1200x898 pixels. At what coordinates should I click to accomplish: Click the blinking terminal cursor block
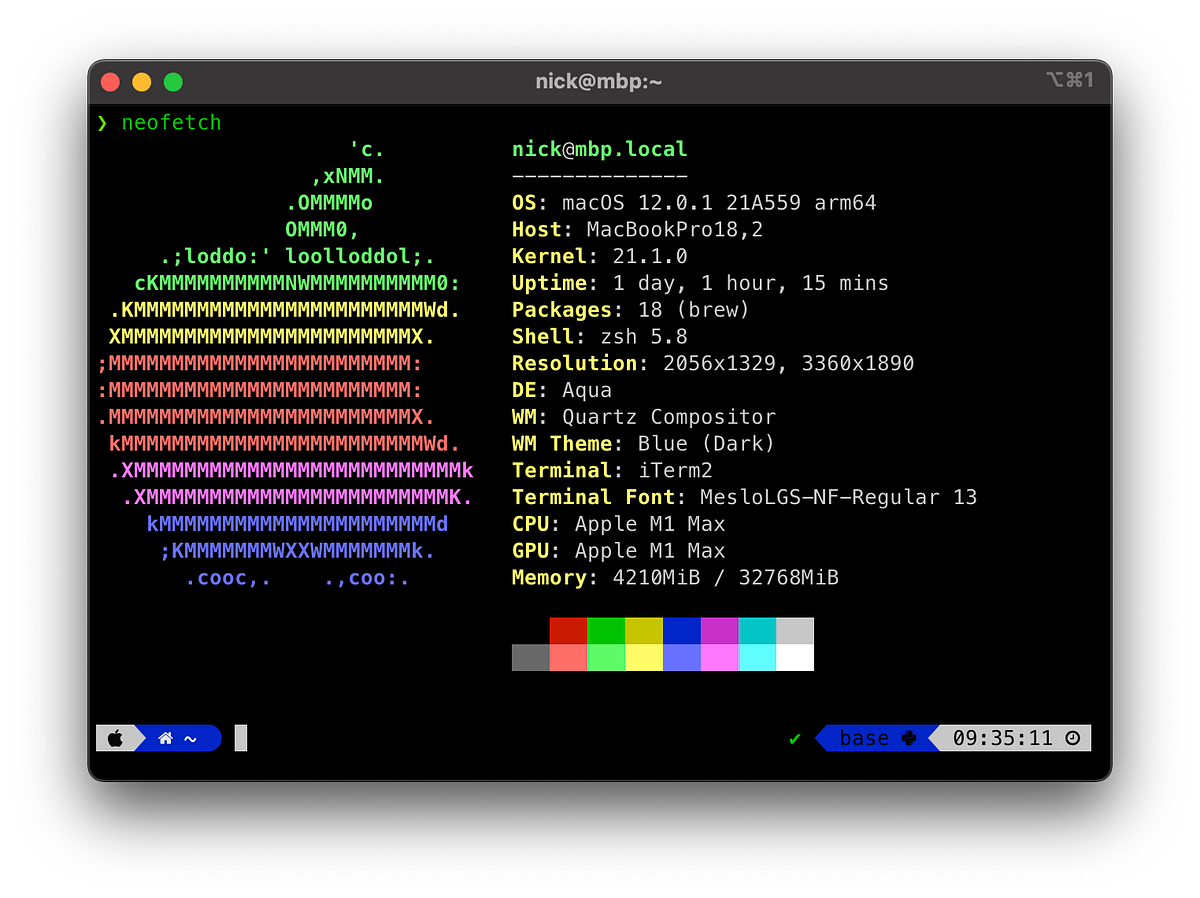coord(239,738)
